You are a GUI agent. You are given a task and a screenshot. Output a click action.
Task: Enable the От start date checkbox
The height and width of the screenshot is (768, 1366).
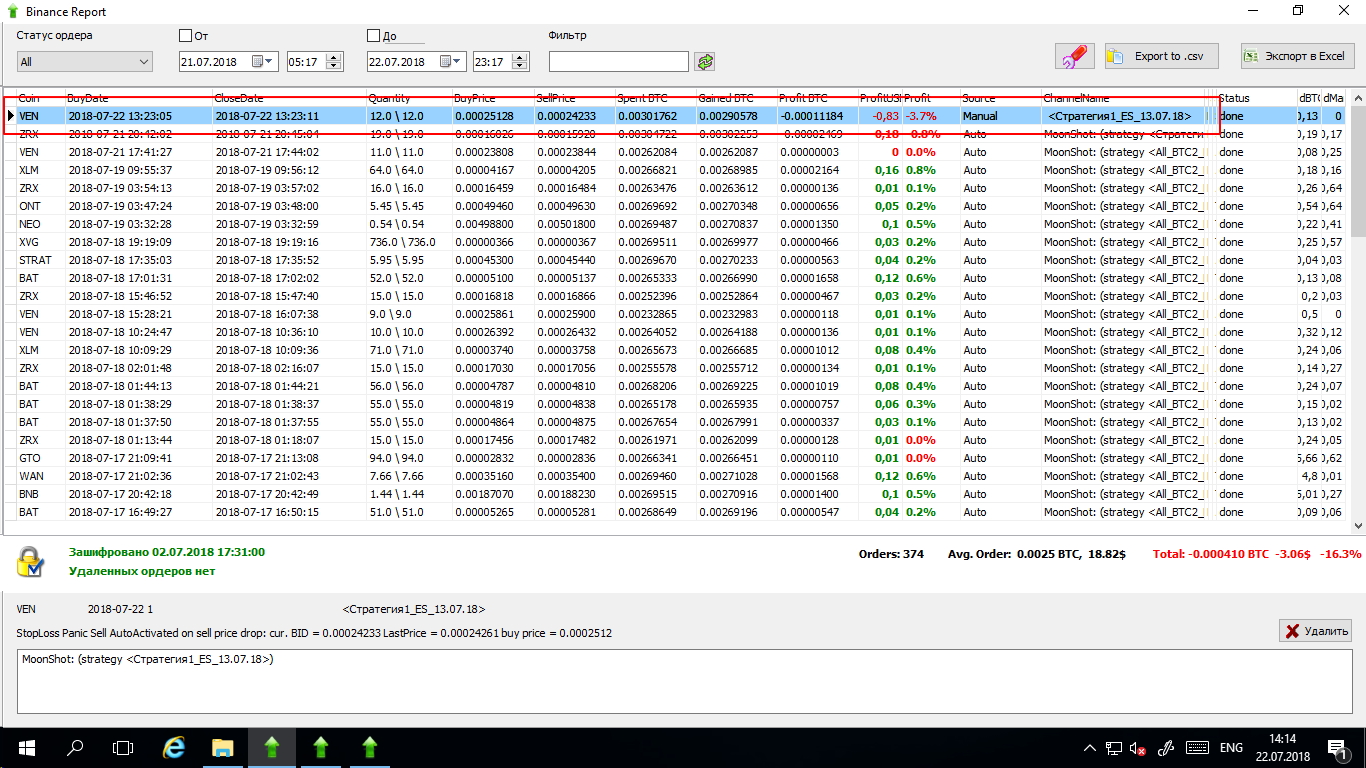[x=185, y=36]
